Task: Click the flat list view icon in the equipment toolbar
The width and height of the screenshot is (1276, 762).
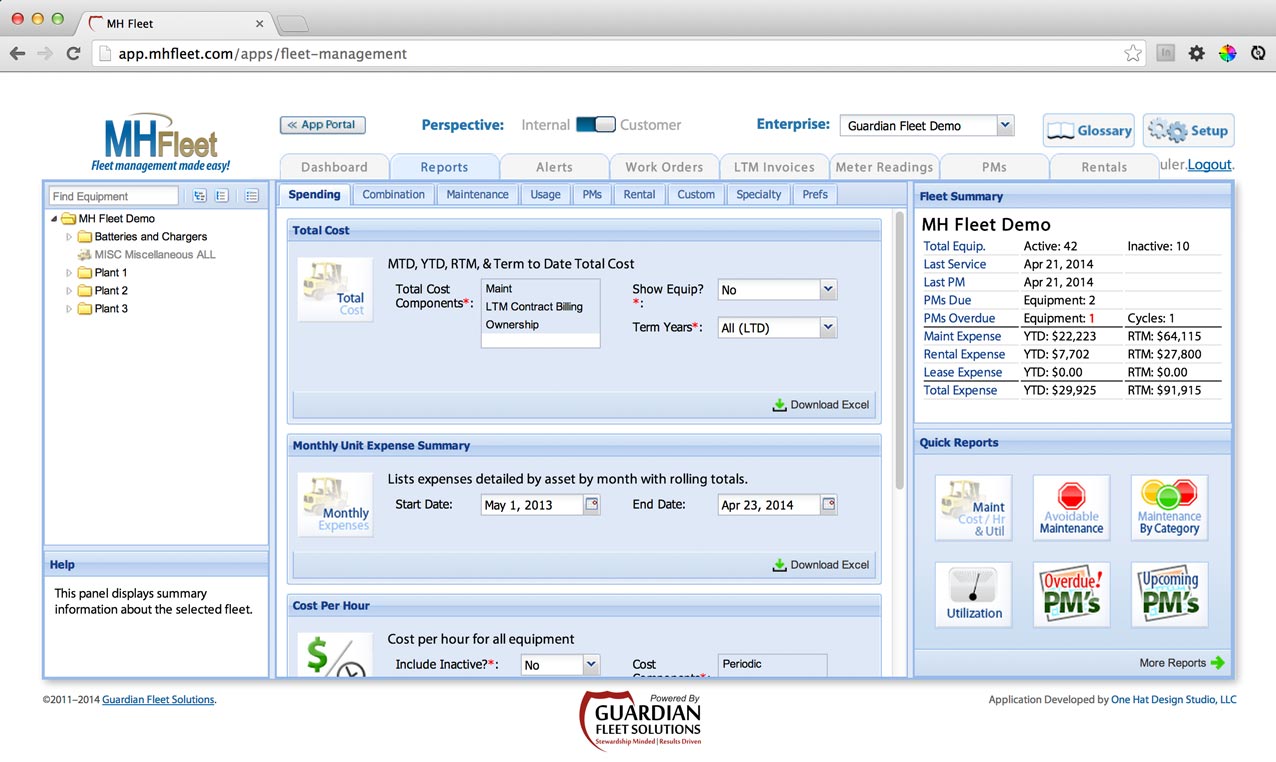Action: (x=252, y=196)
